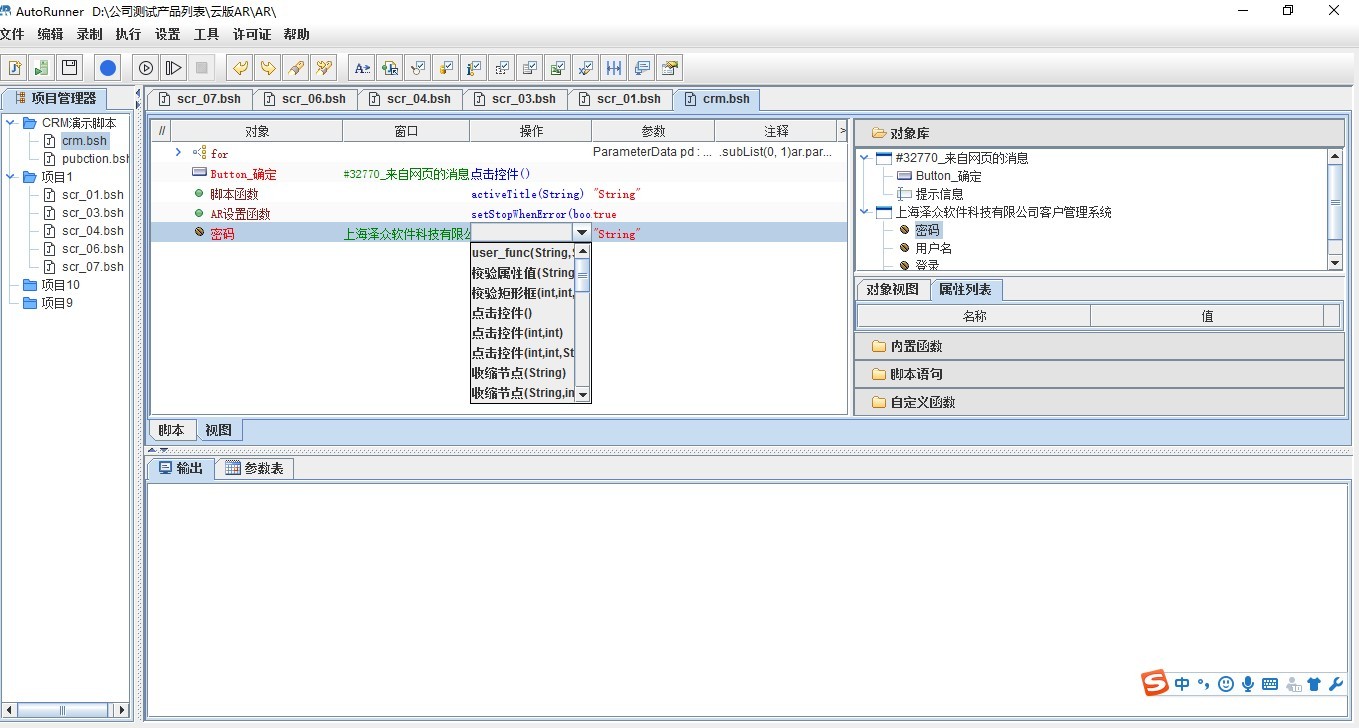The image size is (1359, 728).
Task: Click the green table checkmark toolbar icon
Action: pos(558,68)
